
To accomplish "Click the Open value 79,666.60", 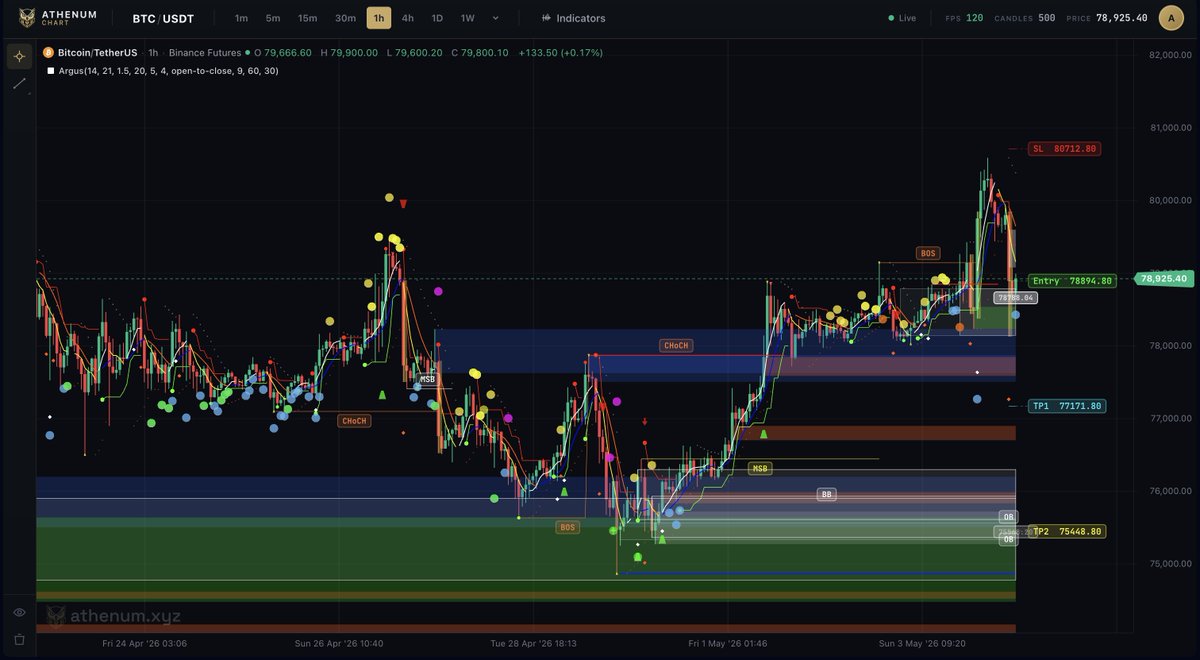I will tap(287, 52).
